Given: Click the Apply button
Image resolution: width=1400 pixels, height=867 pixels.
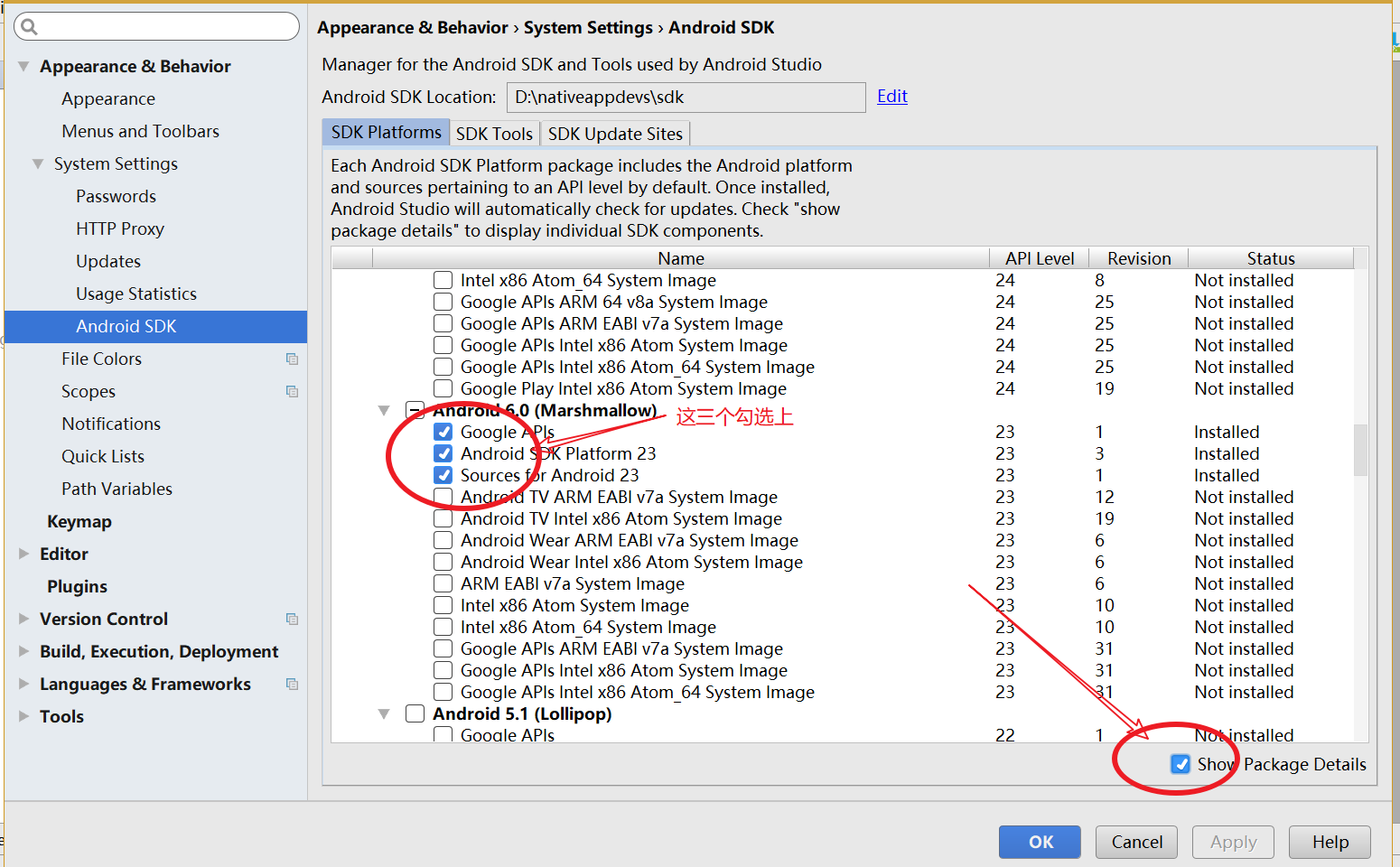Looking at the screenshot, I should coord(1233,842).
